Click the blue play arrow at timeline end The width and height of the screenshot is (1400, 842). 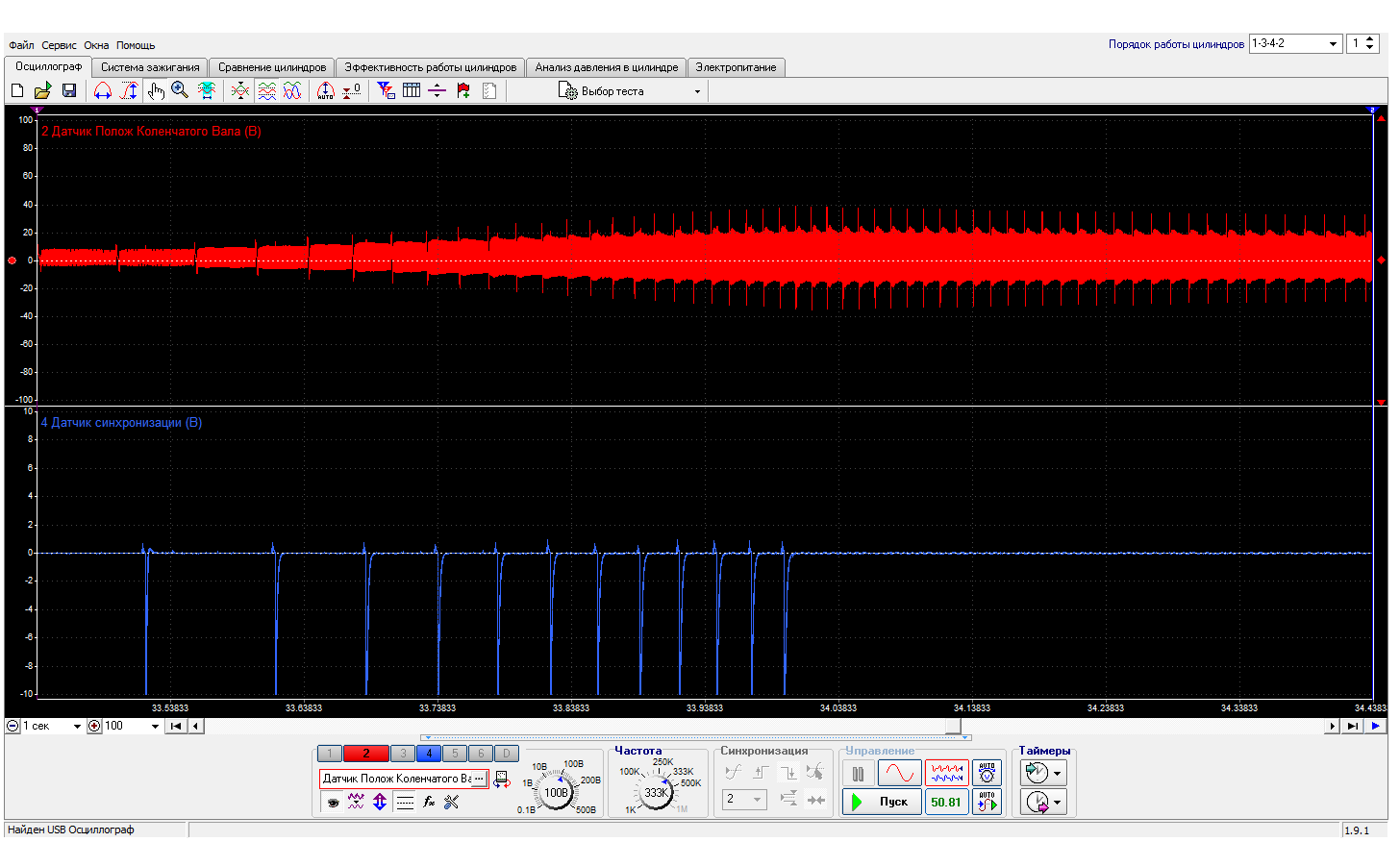pos(1376,726)
